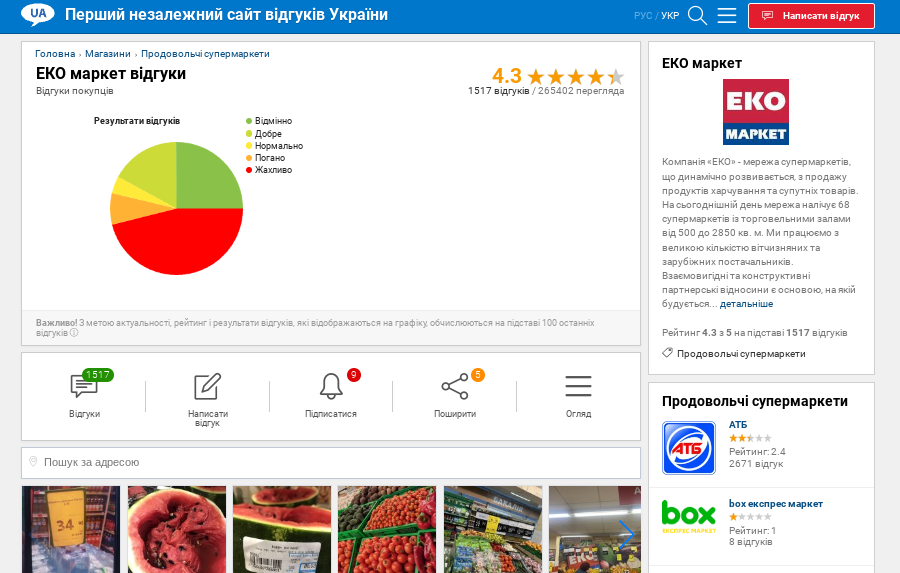900x573 pixels.
Task: Open the hamburger menu in the header
Action: [727, 16]
